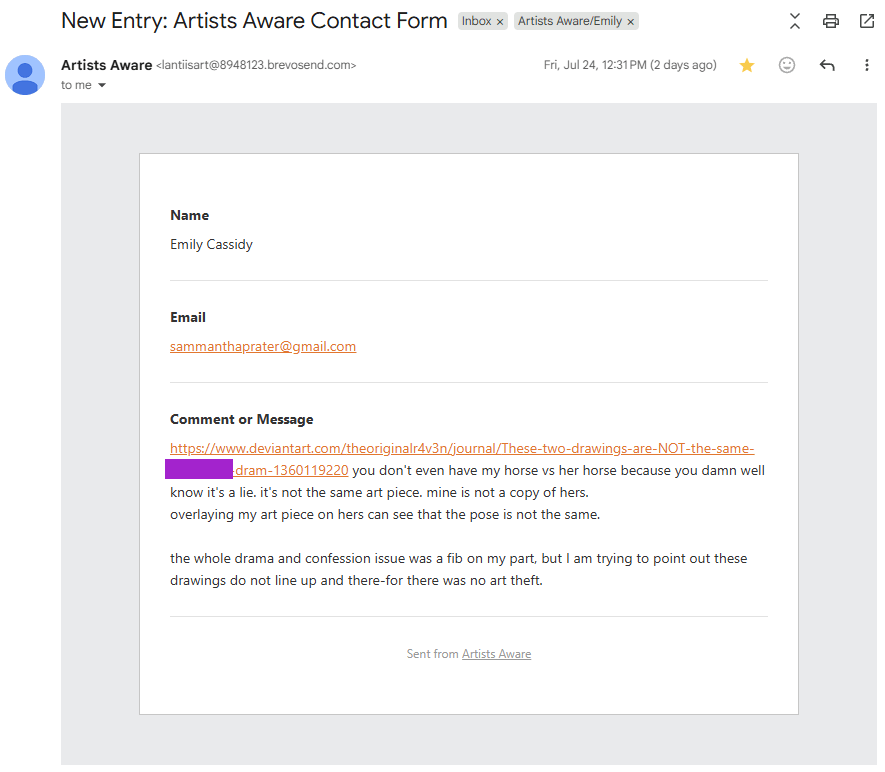
Task: Collapse all messages with the arrows icon
Action: (795, 21)
